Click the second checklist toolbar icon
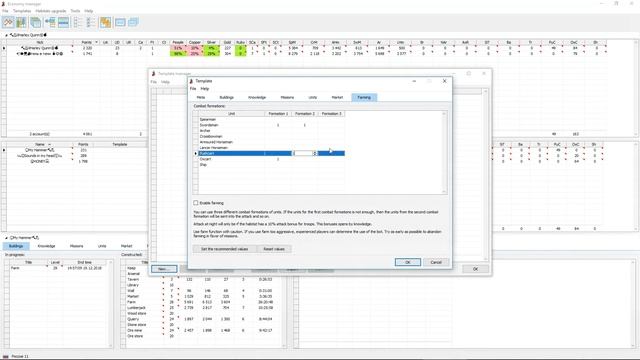This screenshot has width=640, height=360. (91, 22)
